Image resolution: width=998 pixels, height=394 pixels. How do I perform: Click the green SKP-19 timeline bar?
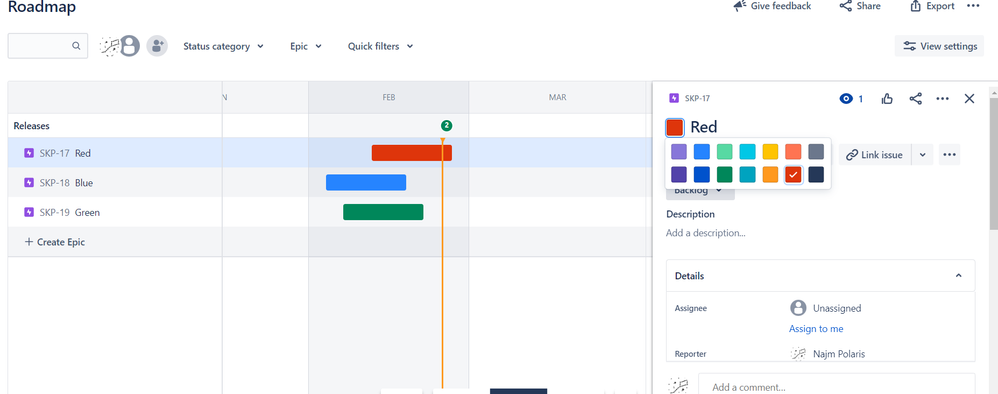(x=383, y=212)
